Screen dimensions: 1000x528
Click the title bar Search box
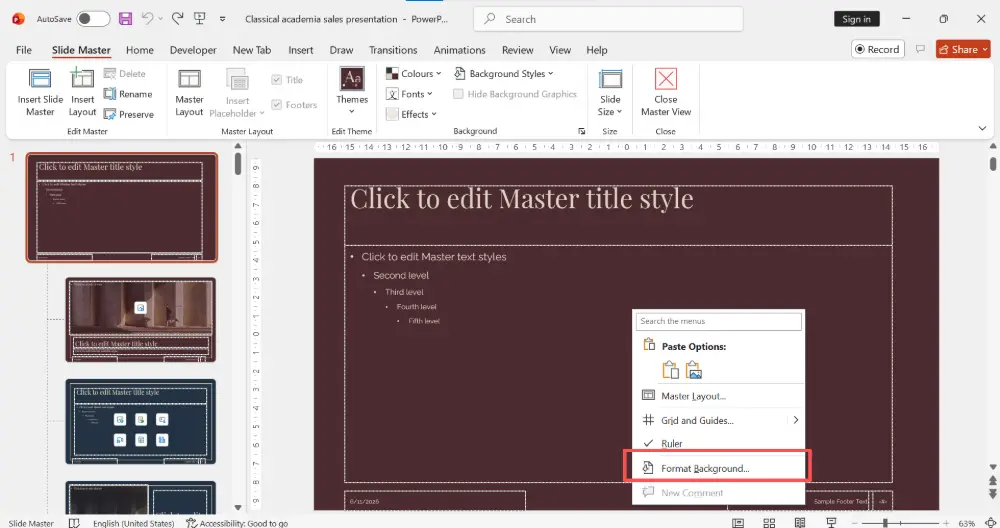(608, 19)
